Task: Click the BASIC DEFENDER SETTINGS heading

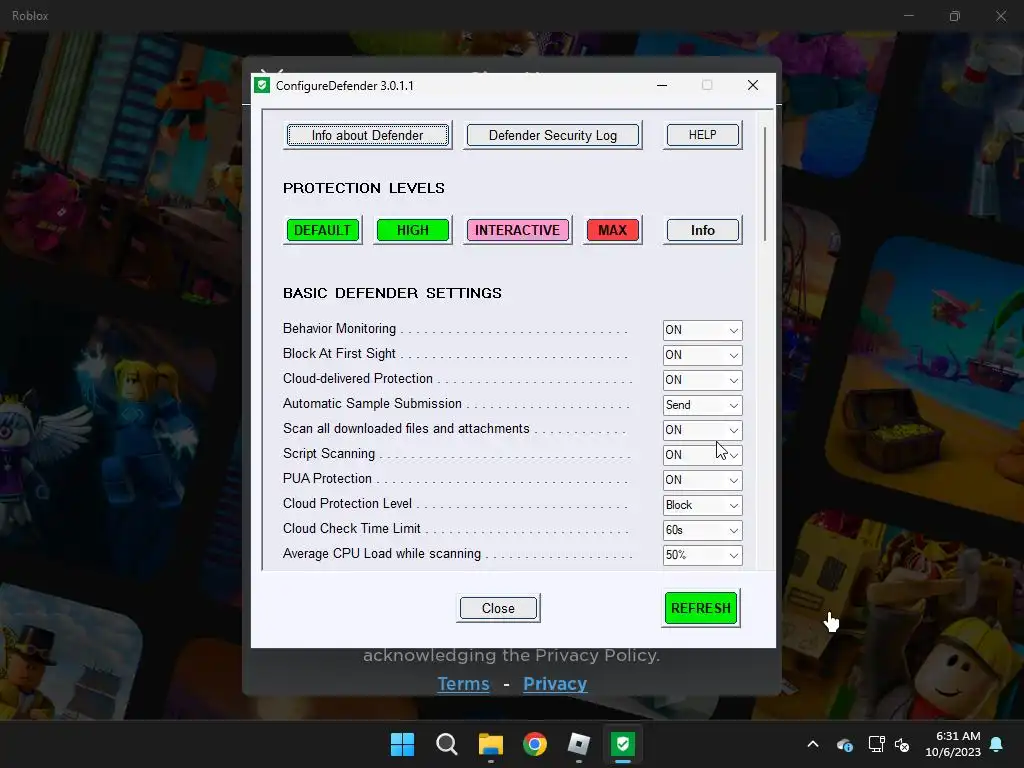Action: pyautogui.click(x=392, y=293)
